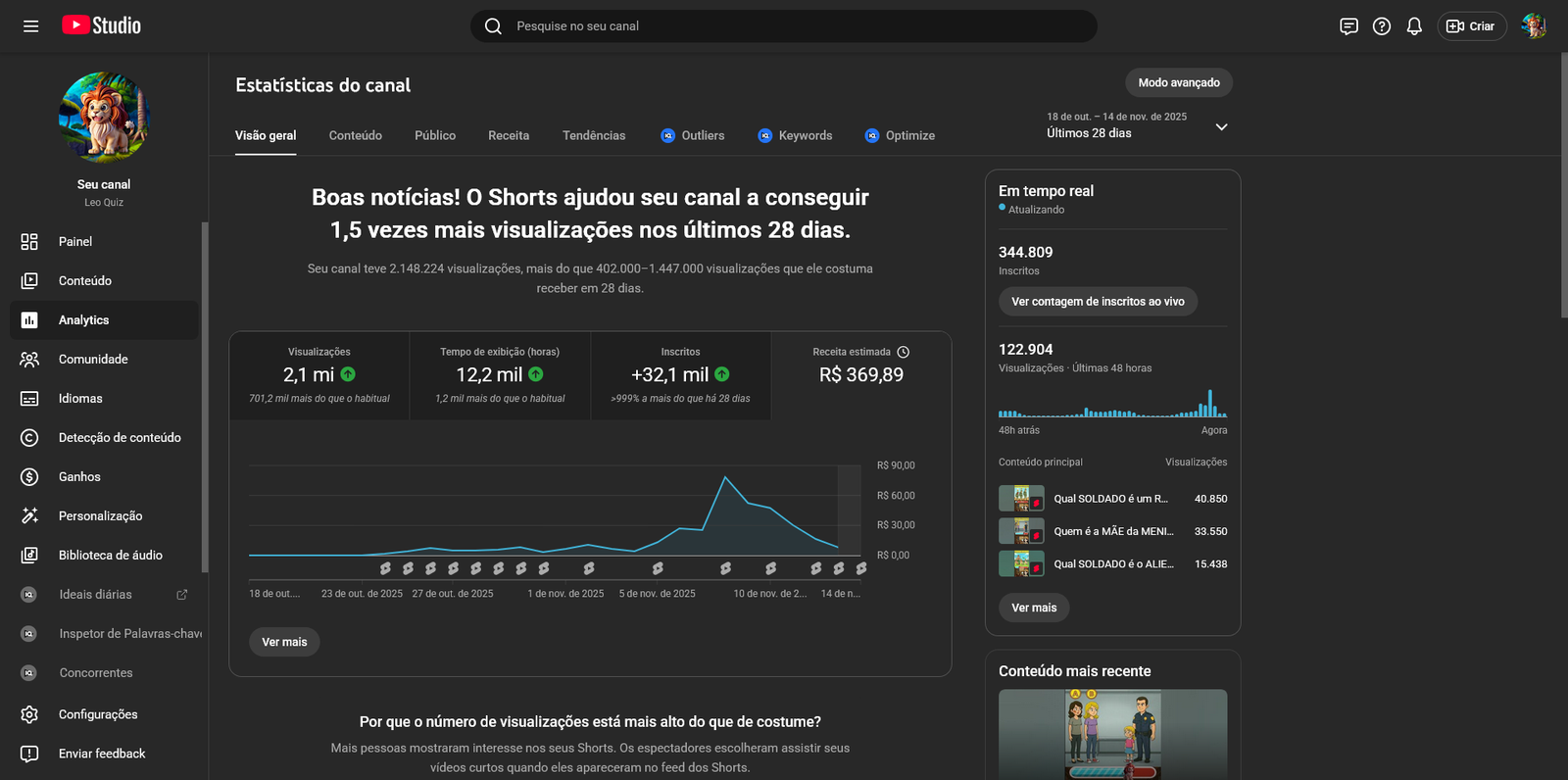Open the hamburger navigation menu

(31, 26)
